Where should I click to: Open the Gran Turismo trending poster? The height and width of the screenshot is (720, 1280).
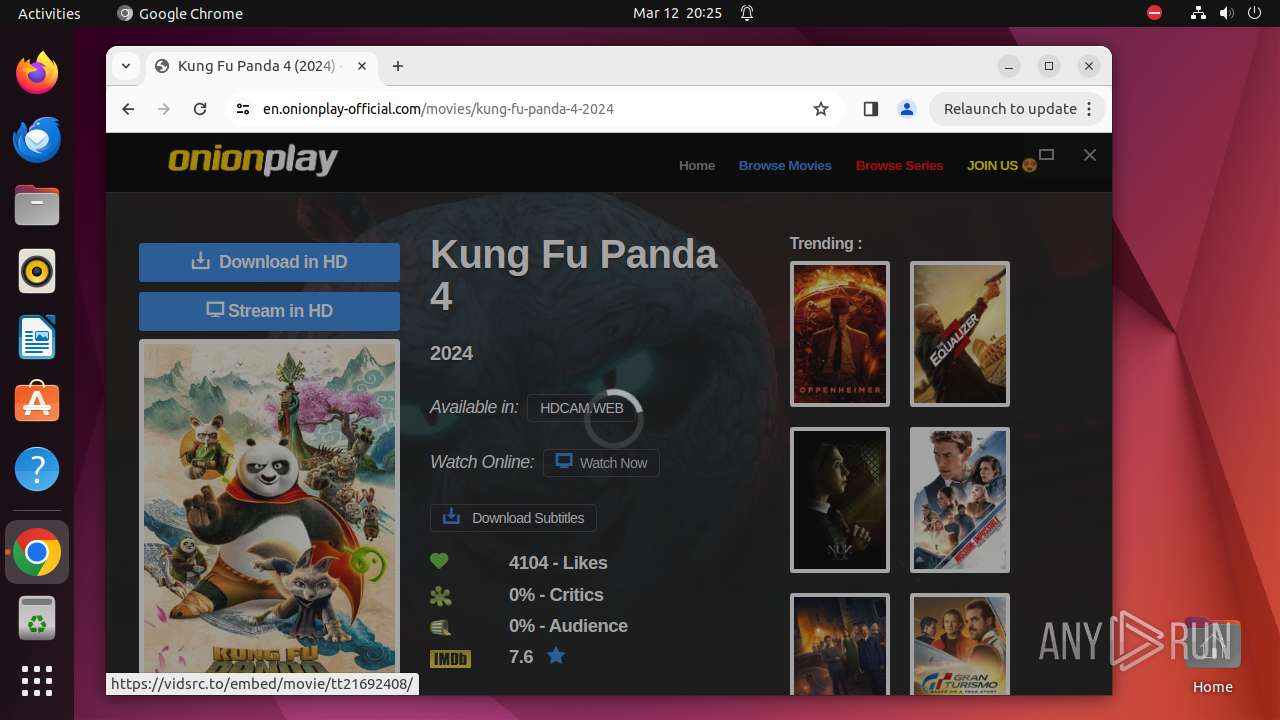(x=960, y=644)
